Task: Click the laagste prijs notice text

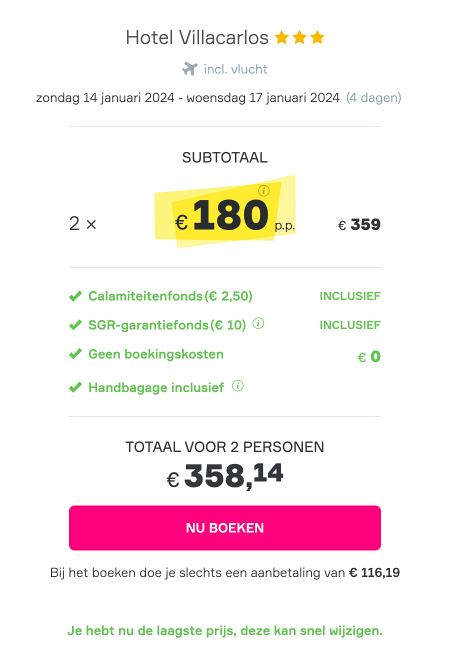Action: pos(225,630)
